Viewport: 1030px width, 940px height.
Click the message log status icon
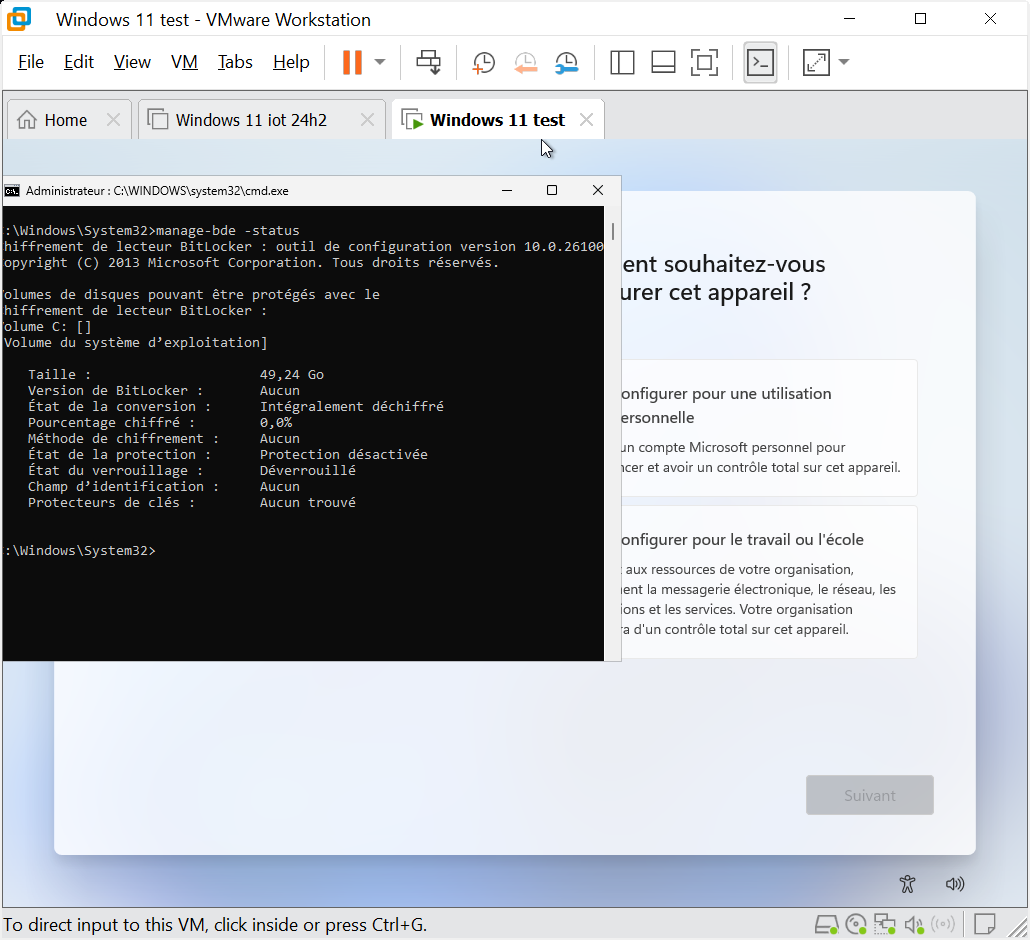(x=984, y=924)
